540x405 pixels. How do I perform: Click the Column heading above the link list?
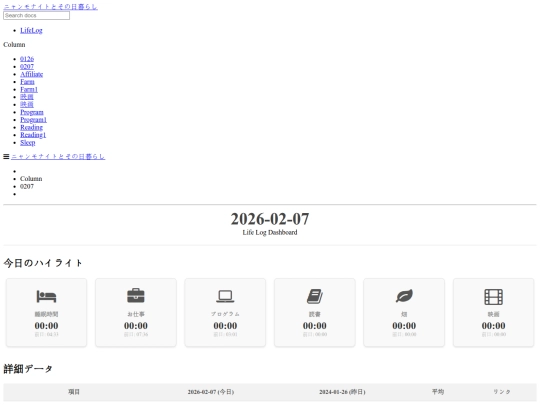(x=14, y=45)
